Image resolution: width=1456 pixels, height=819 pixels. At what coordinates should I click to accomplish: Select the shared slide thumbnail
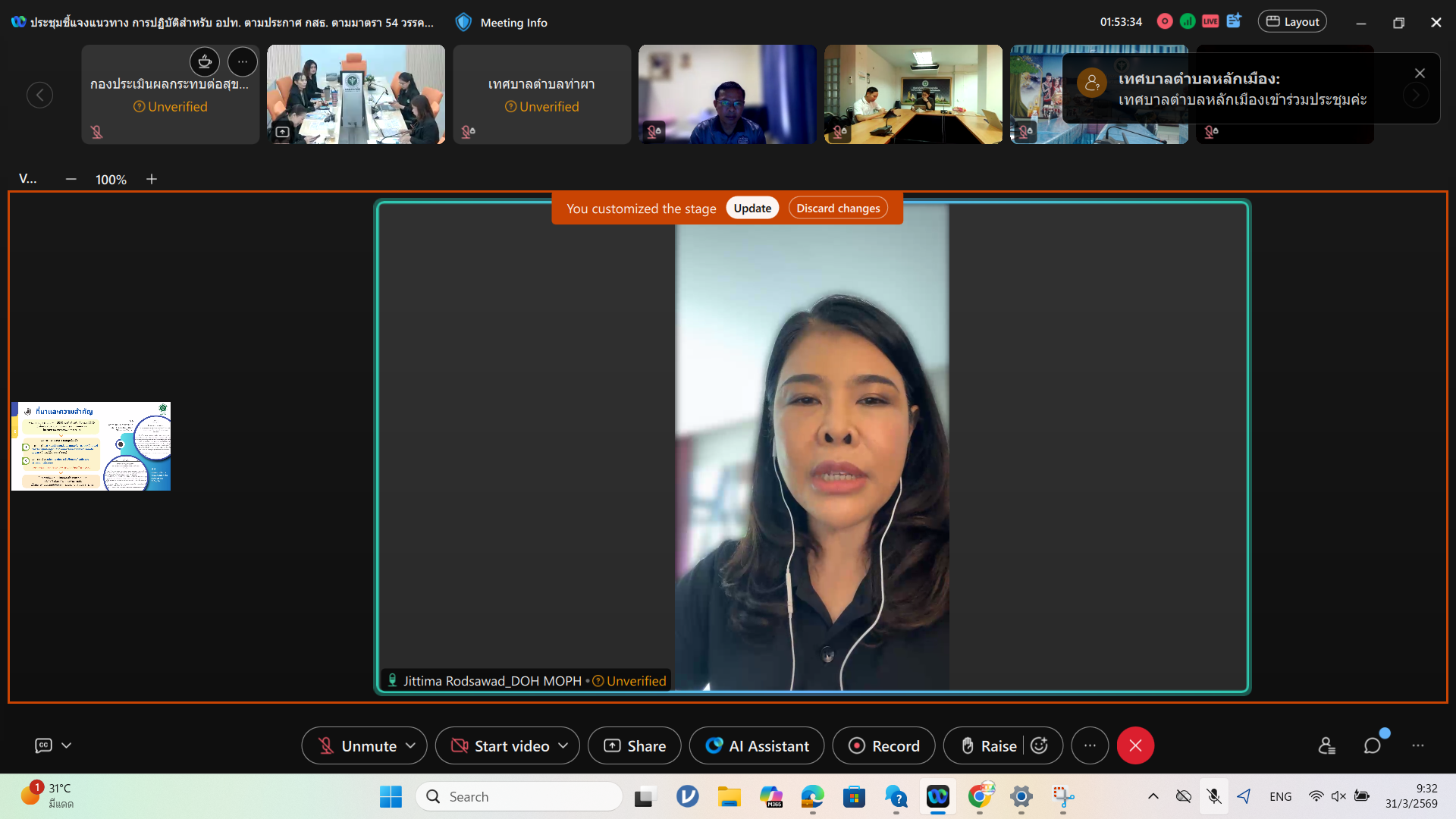[91, 447]
